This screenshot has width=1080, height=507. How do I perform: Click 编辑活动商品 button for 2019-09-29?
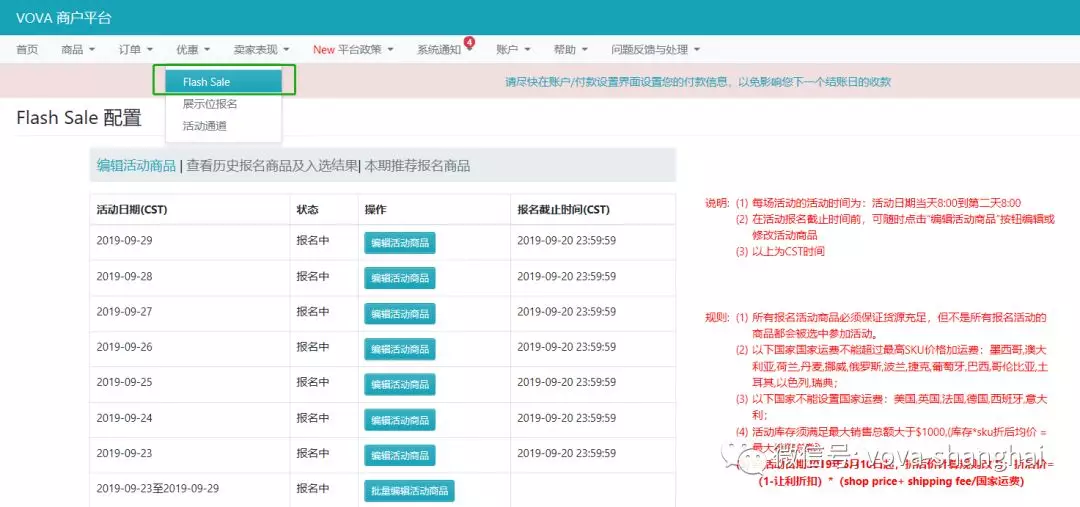399,242
